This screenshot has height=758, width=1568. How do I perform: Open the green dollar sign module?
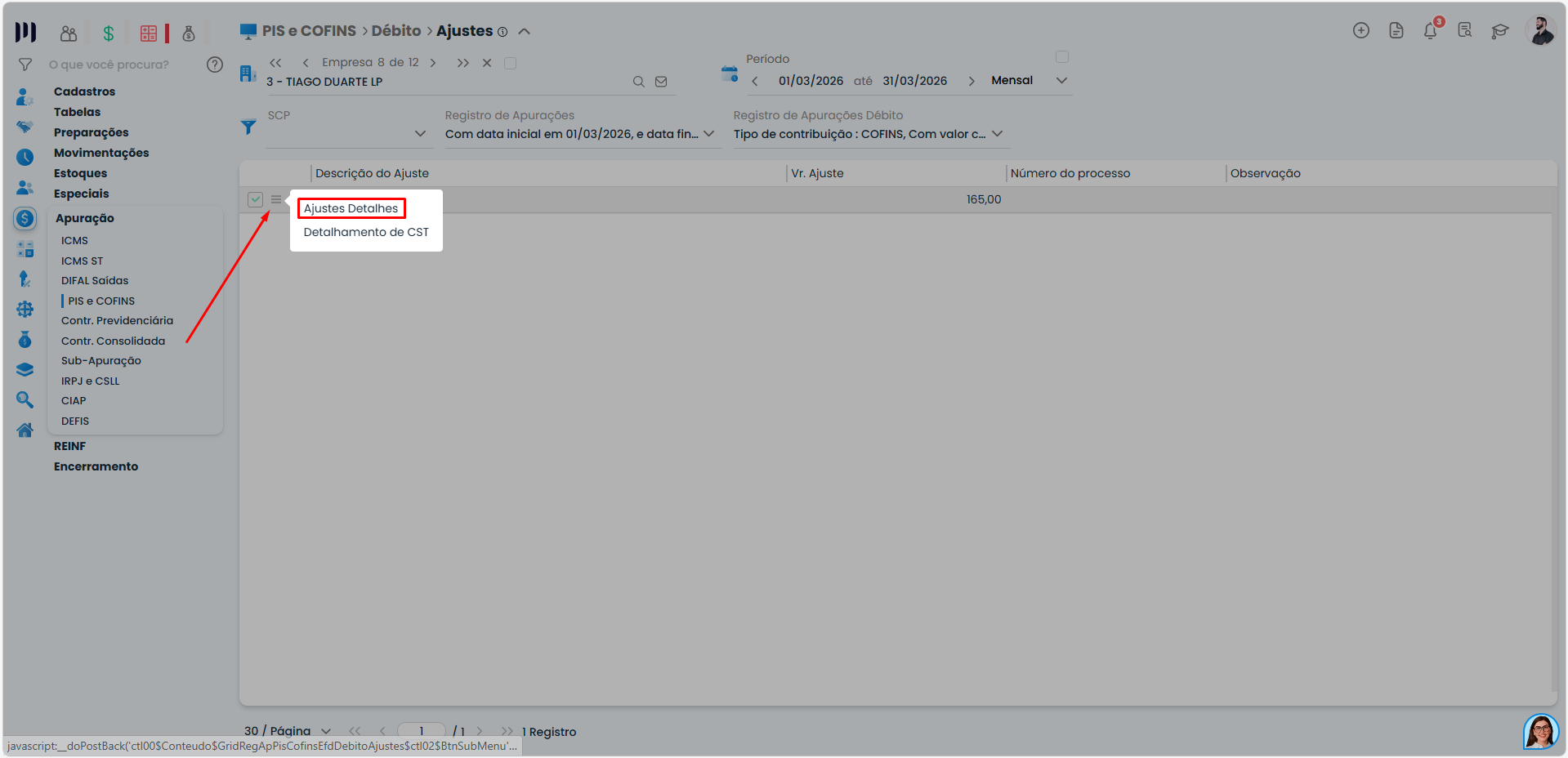[109, 33]
